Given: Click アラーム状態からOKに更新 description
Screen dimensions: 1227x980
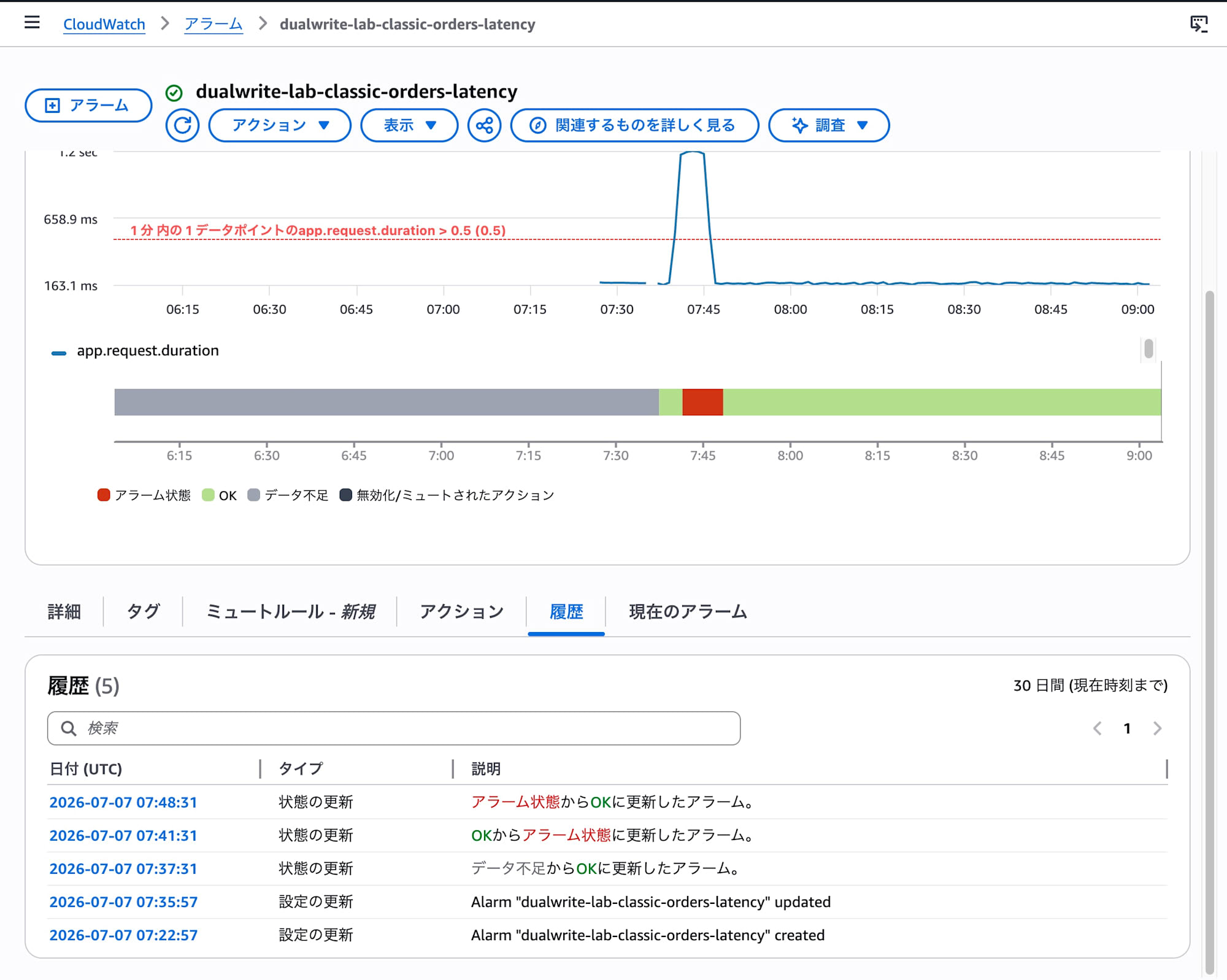Looking at the screenshot, I should 612,802.
